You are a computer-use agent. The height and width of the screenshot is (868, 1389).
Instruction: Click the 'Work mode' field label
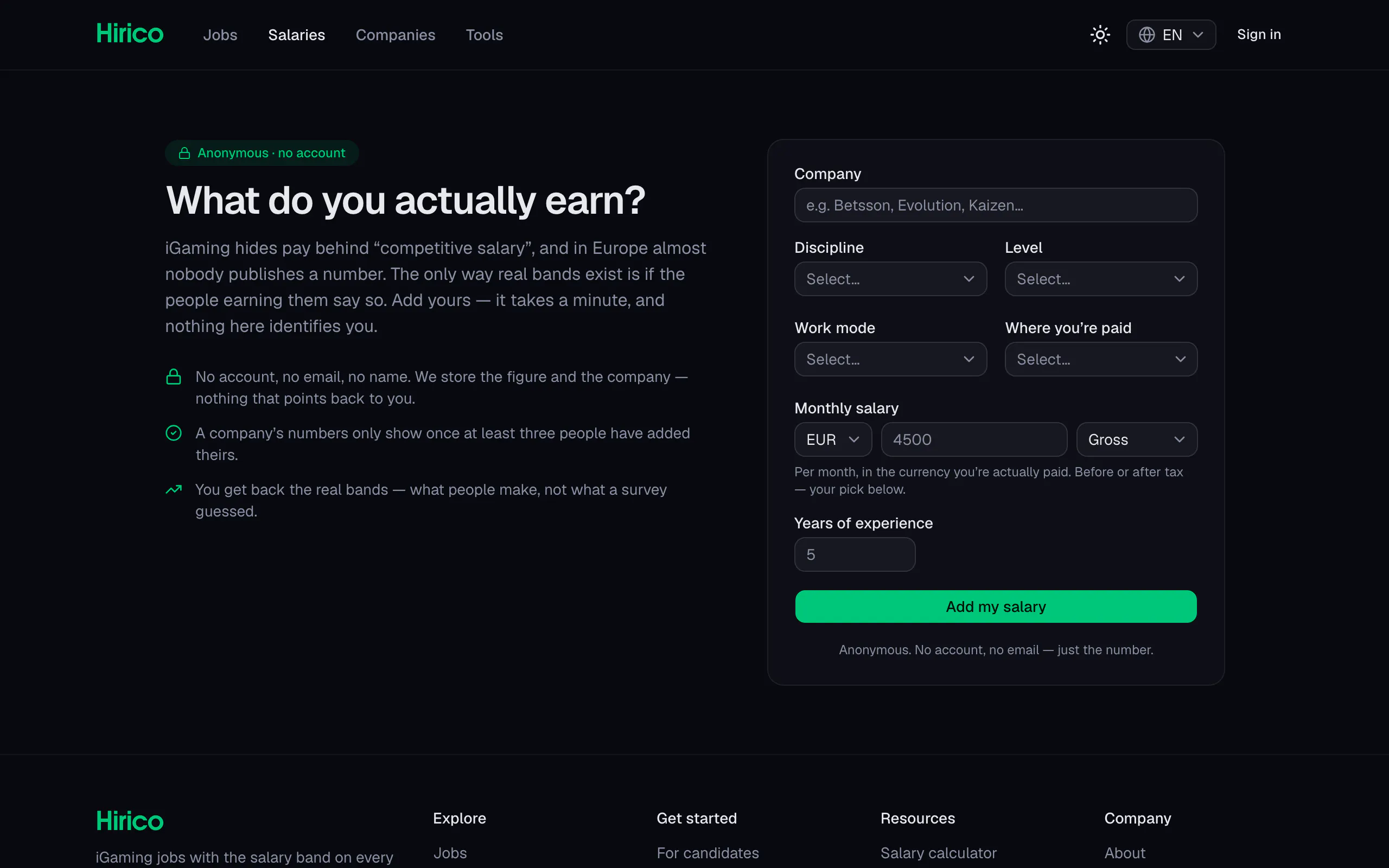point(834,328)
